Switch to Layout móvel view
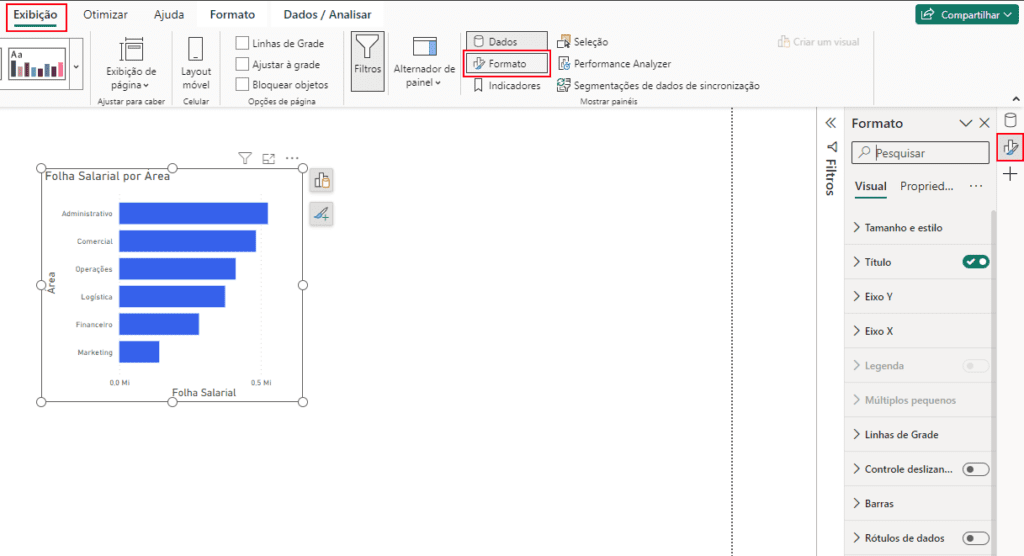Viewport: 1024px width, 556px height. pyautogui.click(x=196, y=63)
